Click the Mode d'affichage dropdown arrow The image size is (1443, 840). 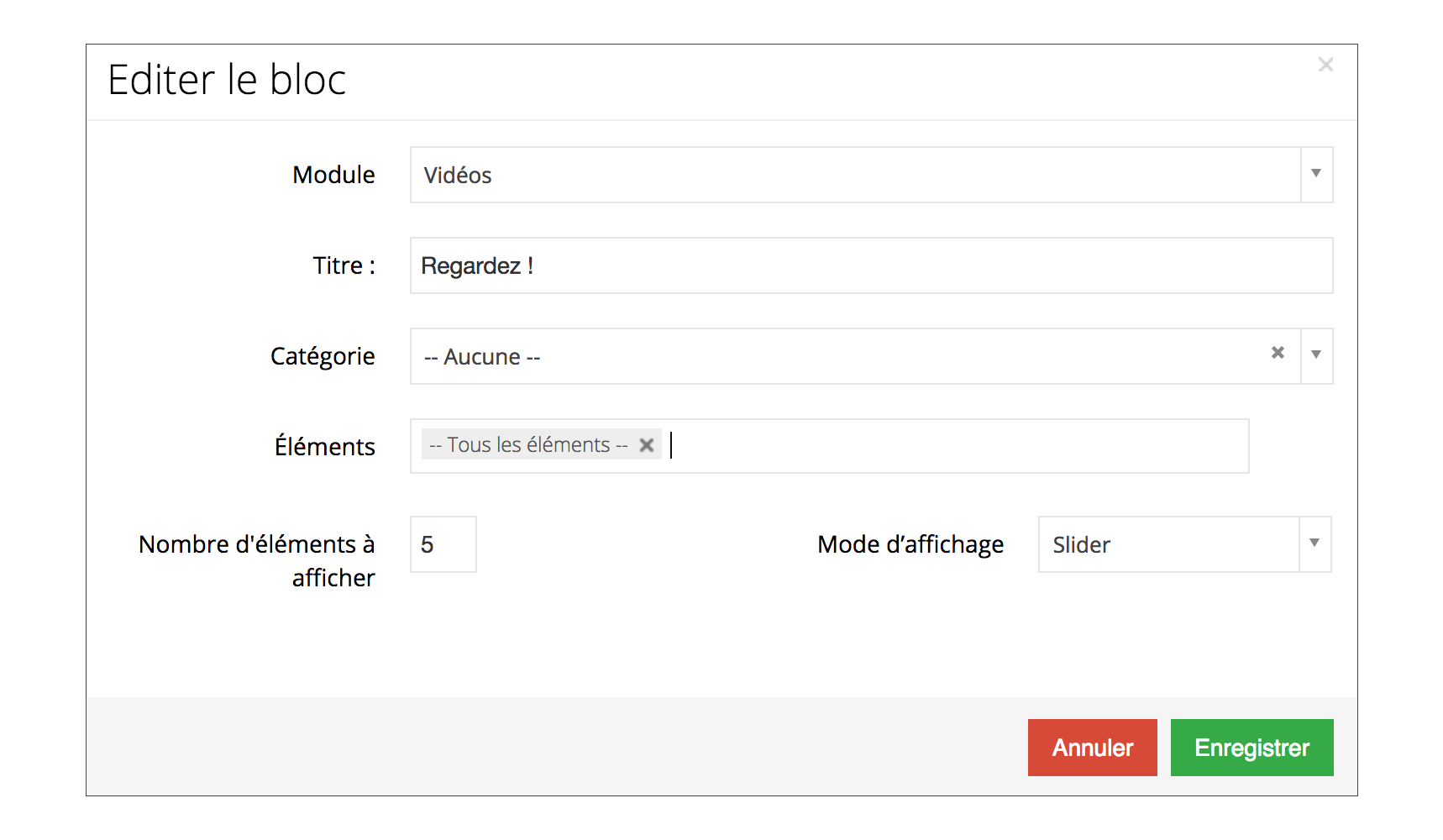coord(1314,543)
